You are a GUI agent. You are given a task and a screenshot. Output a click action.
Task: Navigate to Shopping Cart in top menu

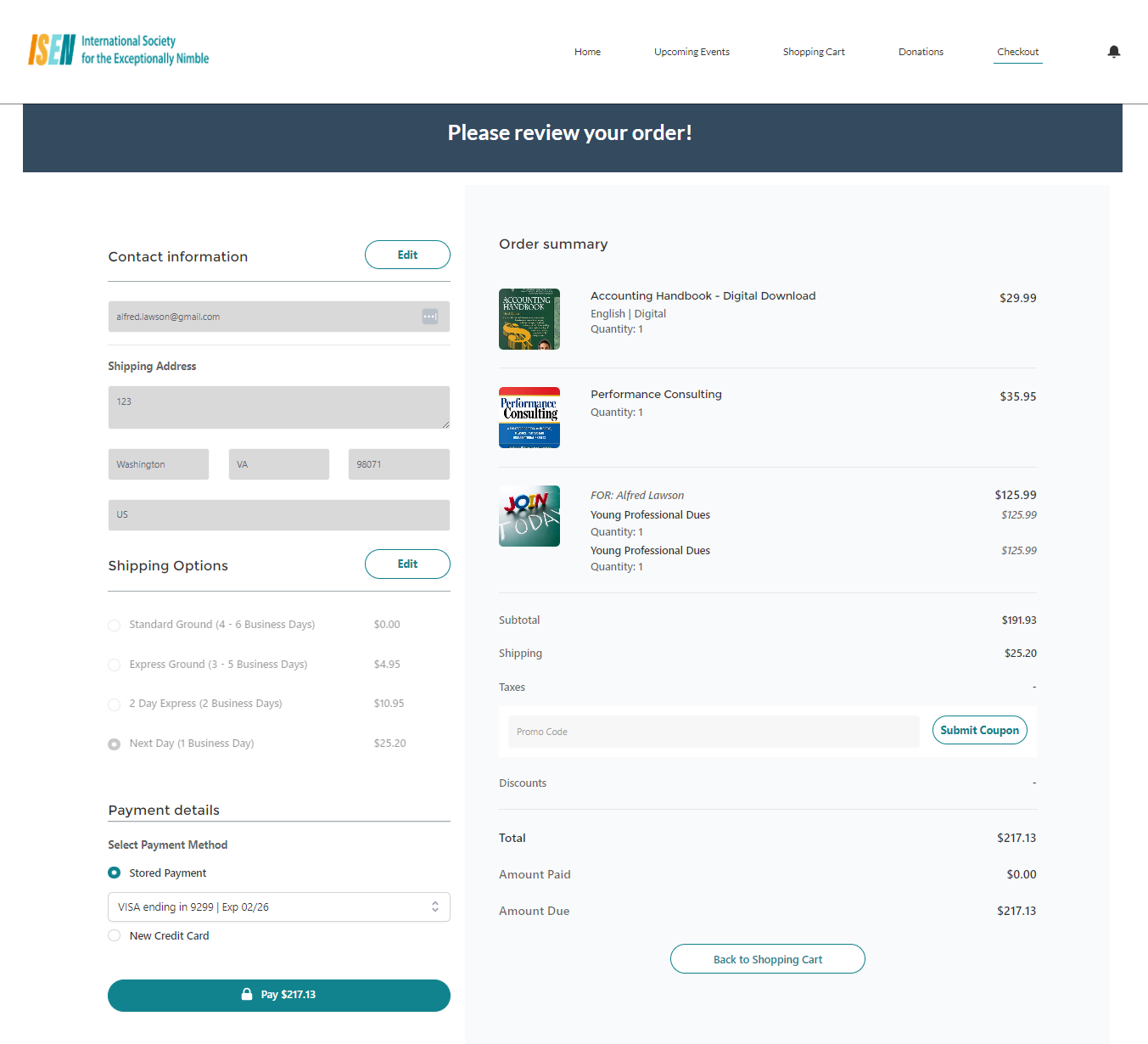[x=814, y=52]
